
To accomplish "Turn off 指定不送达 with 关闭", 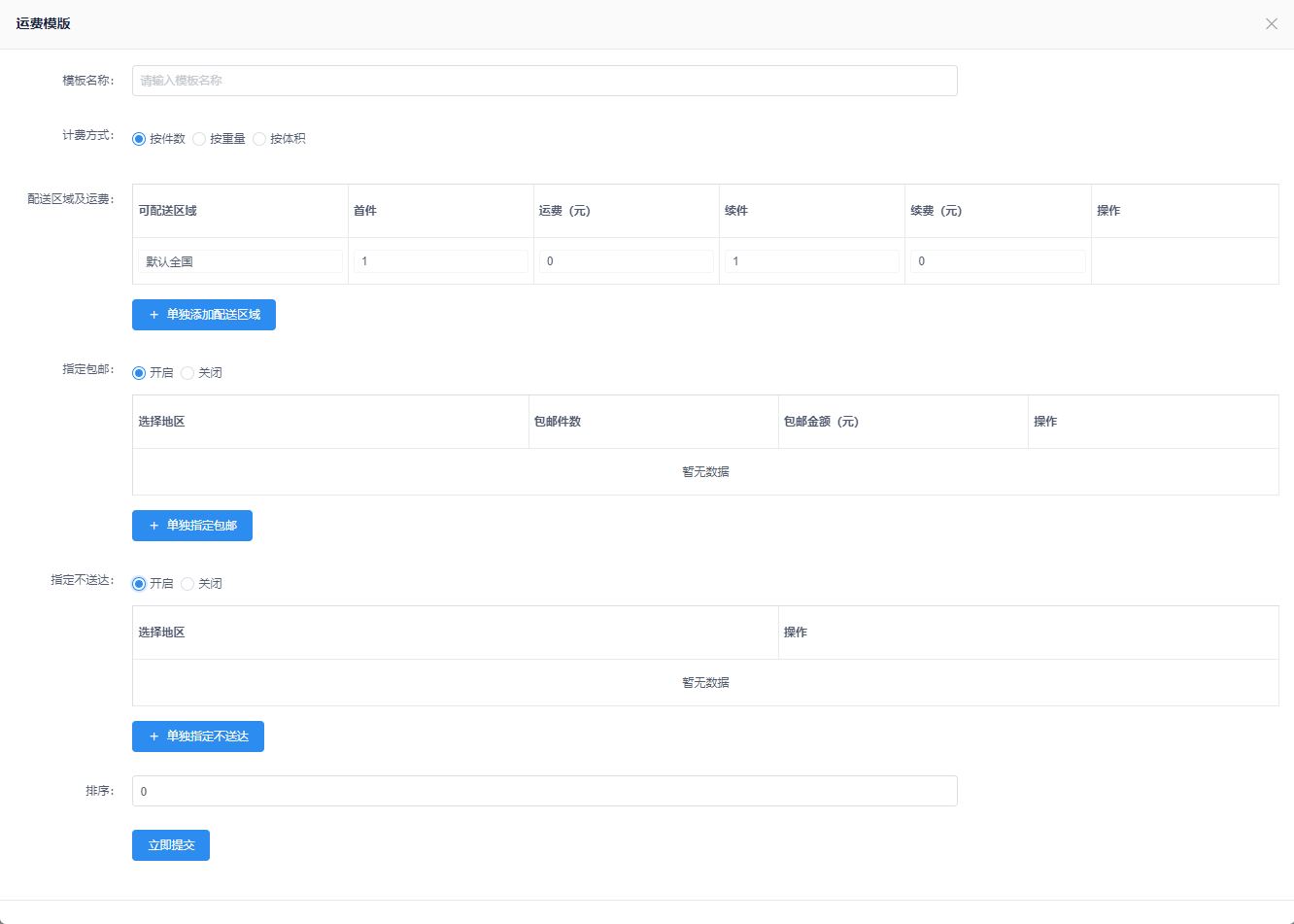I will [187, 584].
